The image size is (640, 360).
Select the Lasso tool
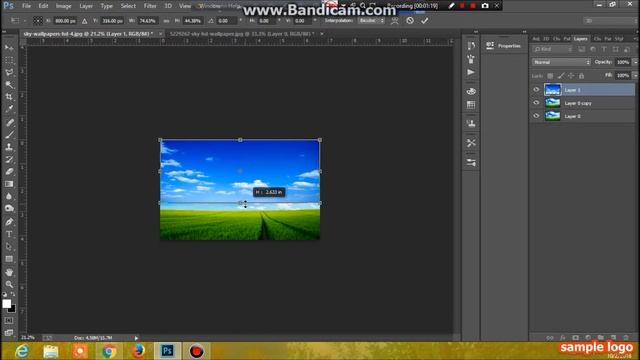[9, 73]
